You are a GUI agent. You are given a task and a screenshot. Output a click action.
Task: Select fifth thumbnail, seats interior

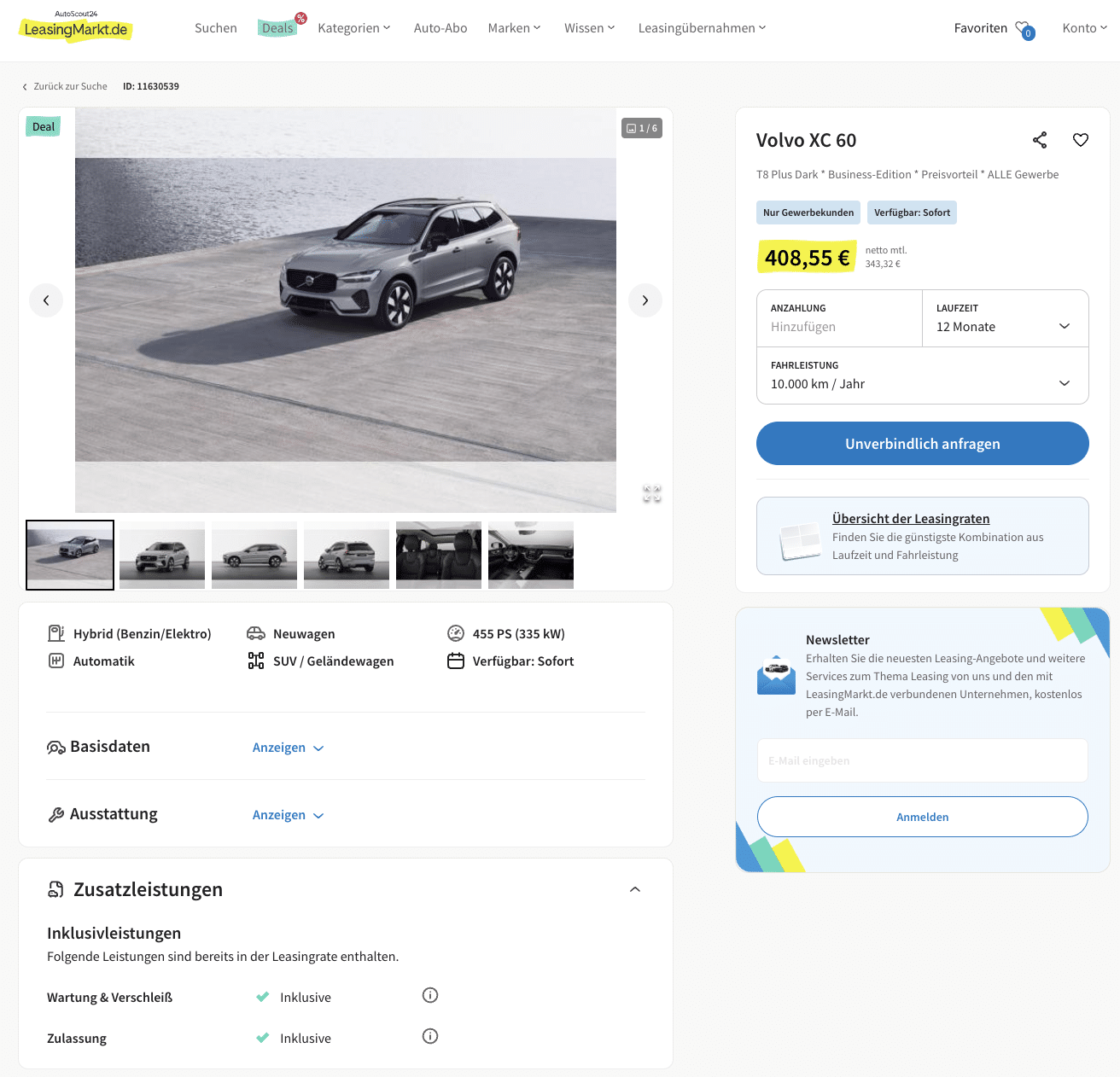coord(439,555)
